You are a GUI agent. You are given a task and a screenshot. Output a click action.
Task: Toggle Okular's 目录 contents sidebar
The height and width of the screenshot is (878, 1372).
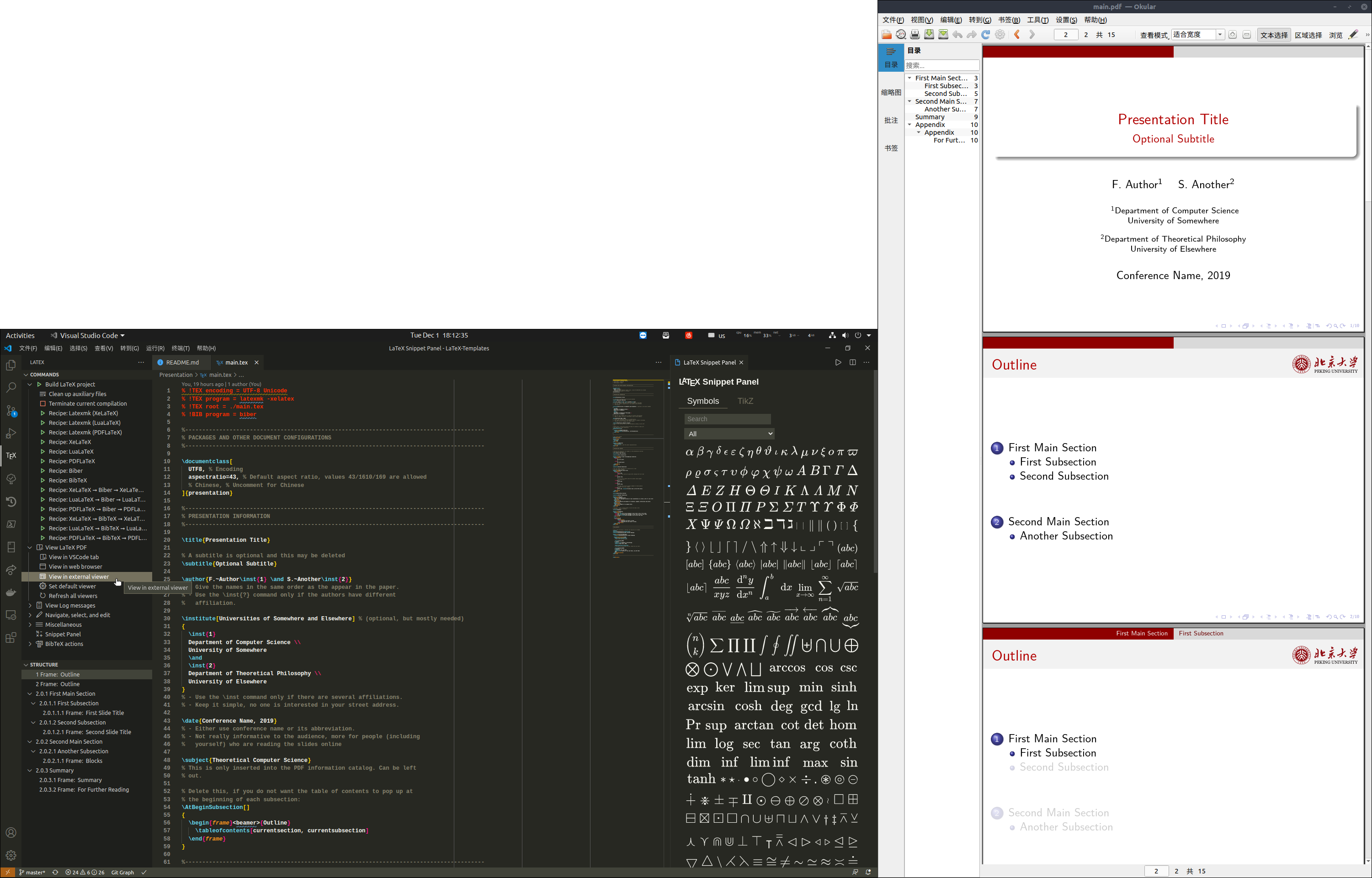pyautogui.click(x=891, y=58)
